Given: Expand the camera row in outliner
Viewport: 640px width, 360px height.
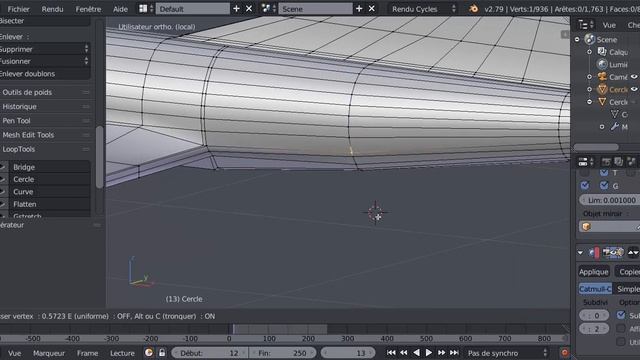Looking at the screenshot, I should coord(589,77).
